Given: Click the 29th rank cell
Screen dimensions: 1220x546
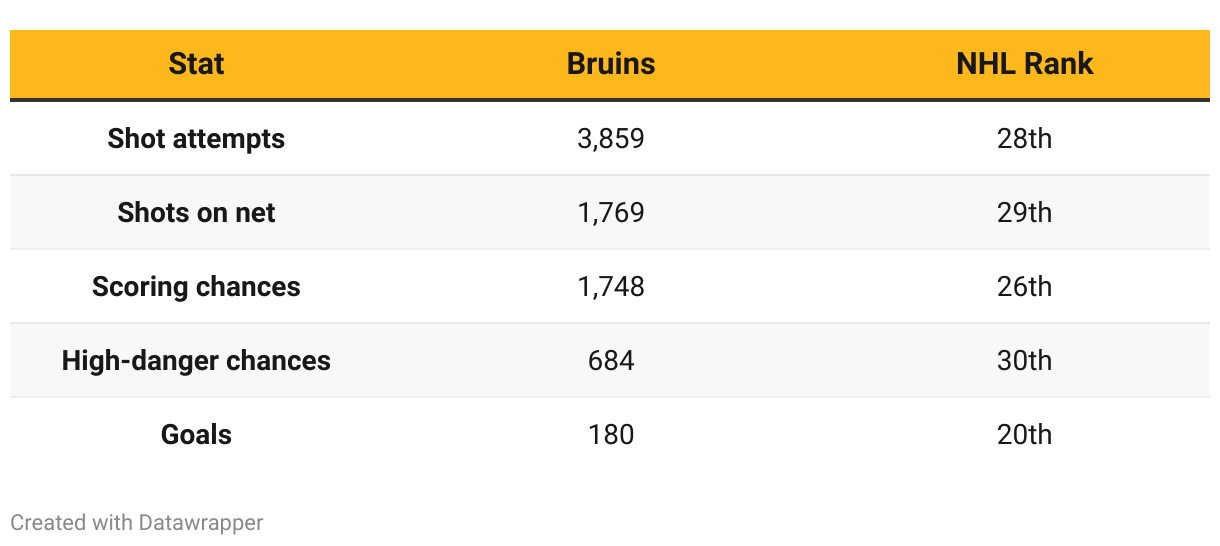Looking at the screenshot, I should 1025,212.
